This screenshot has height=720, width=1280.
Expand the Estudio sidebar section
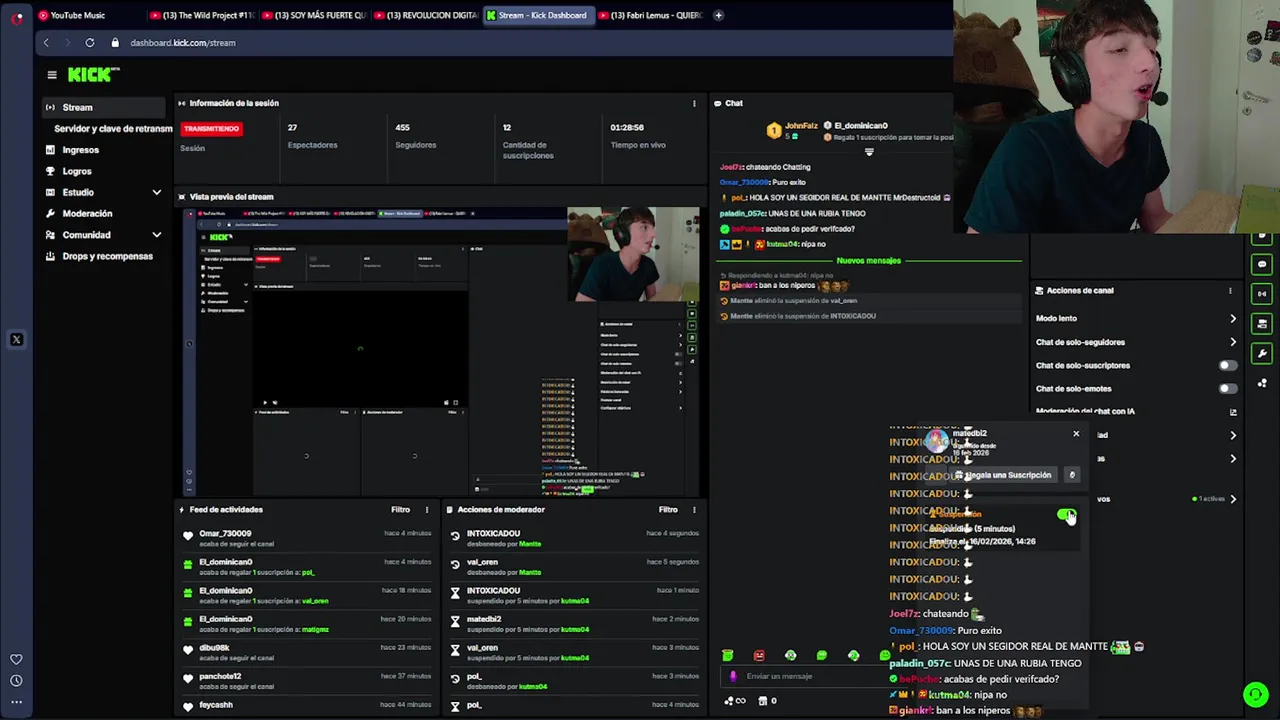point(156,192)
